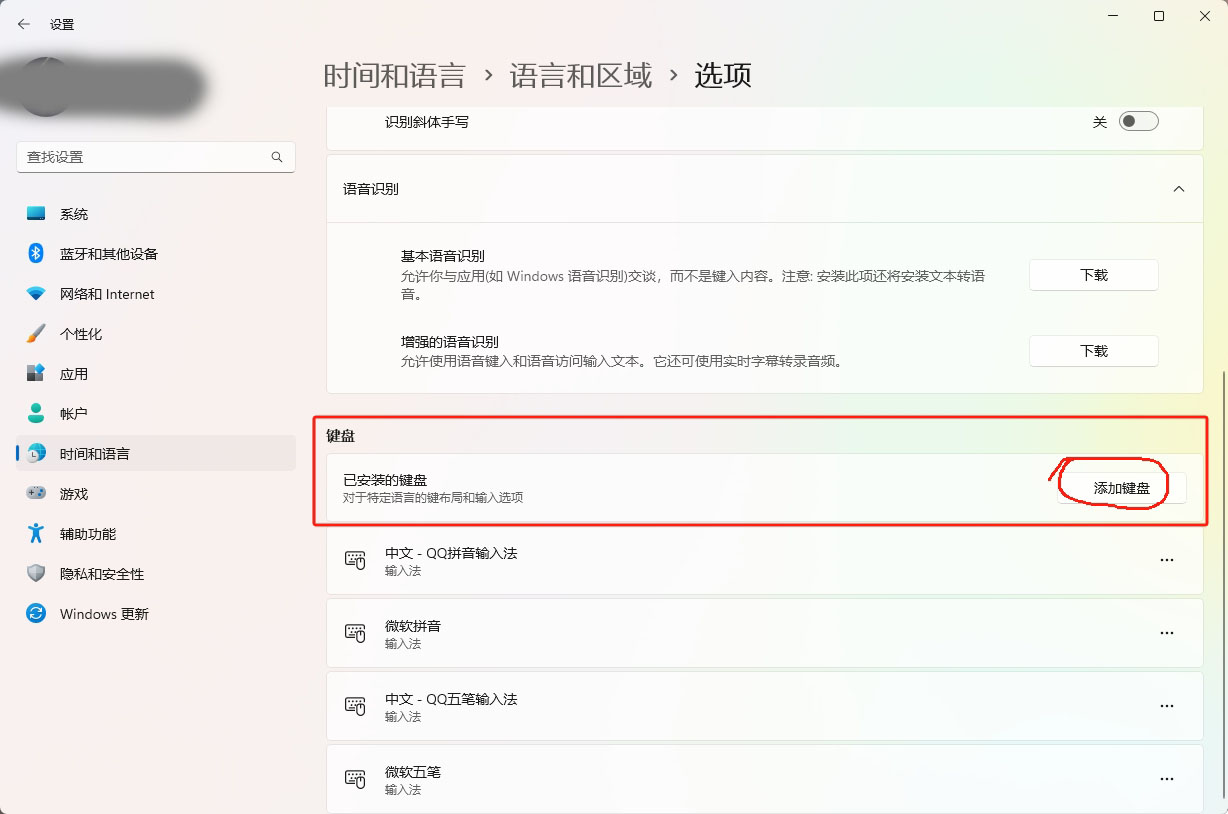Open 帐户 settings category
This screenshot has width=1228, height=814.
point(156,413)
